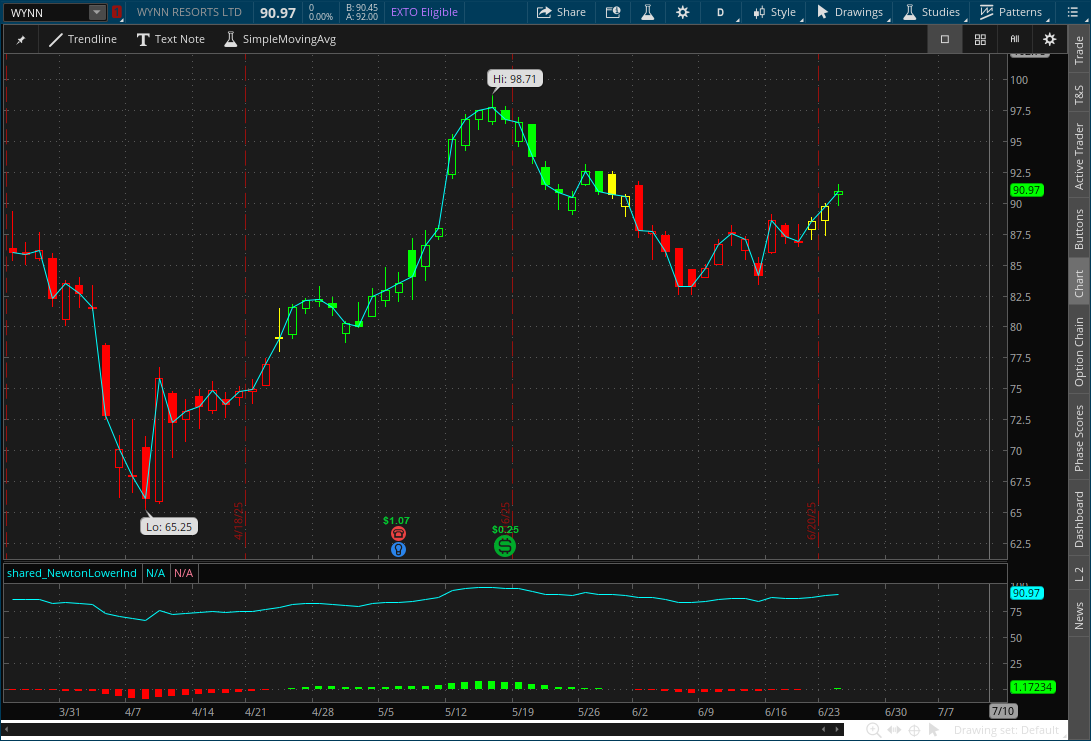Viewport: 1091px width, 741px height.
Task: Click the scroll-left triangle near scrollbar end
Action: tap(825, 729)
